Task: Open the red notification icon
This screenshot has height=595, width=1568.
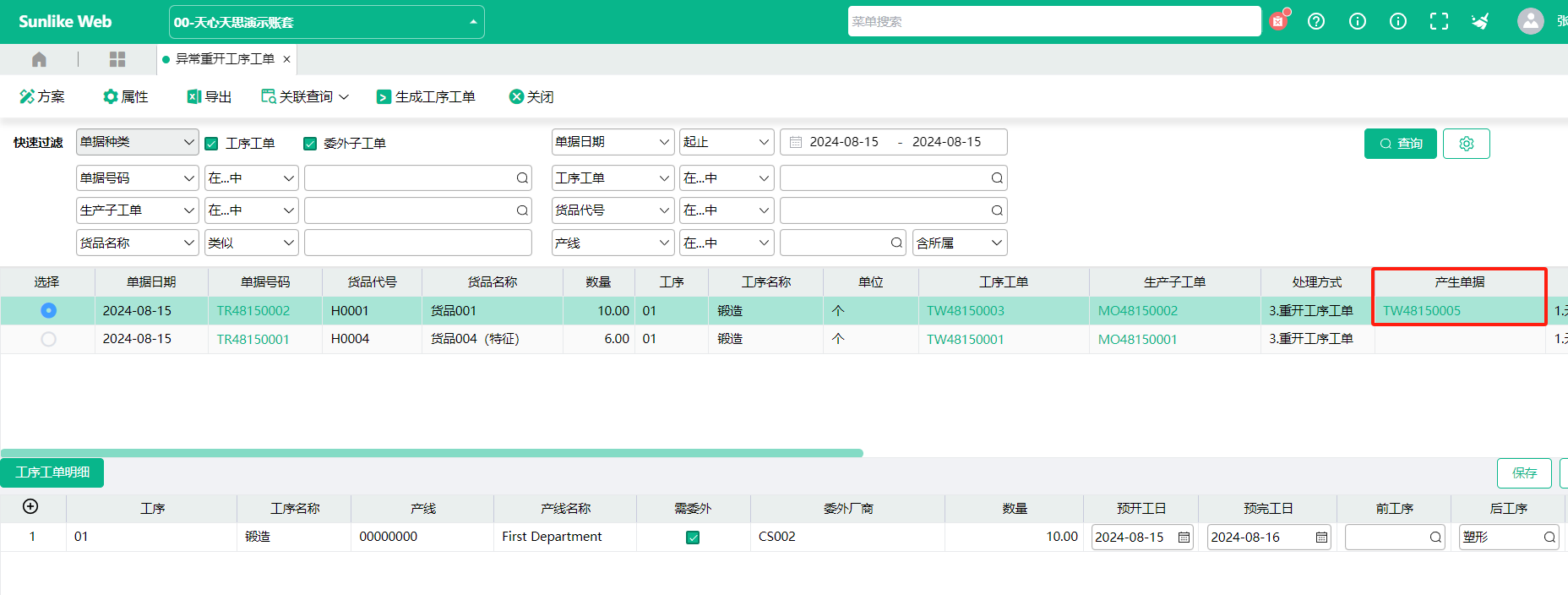Action: [1278, 21]
